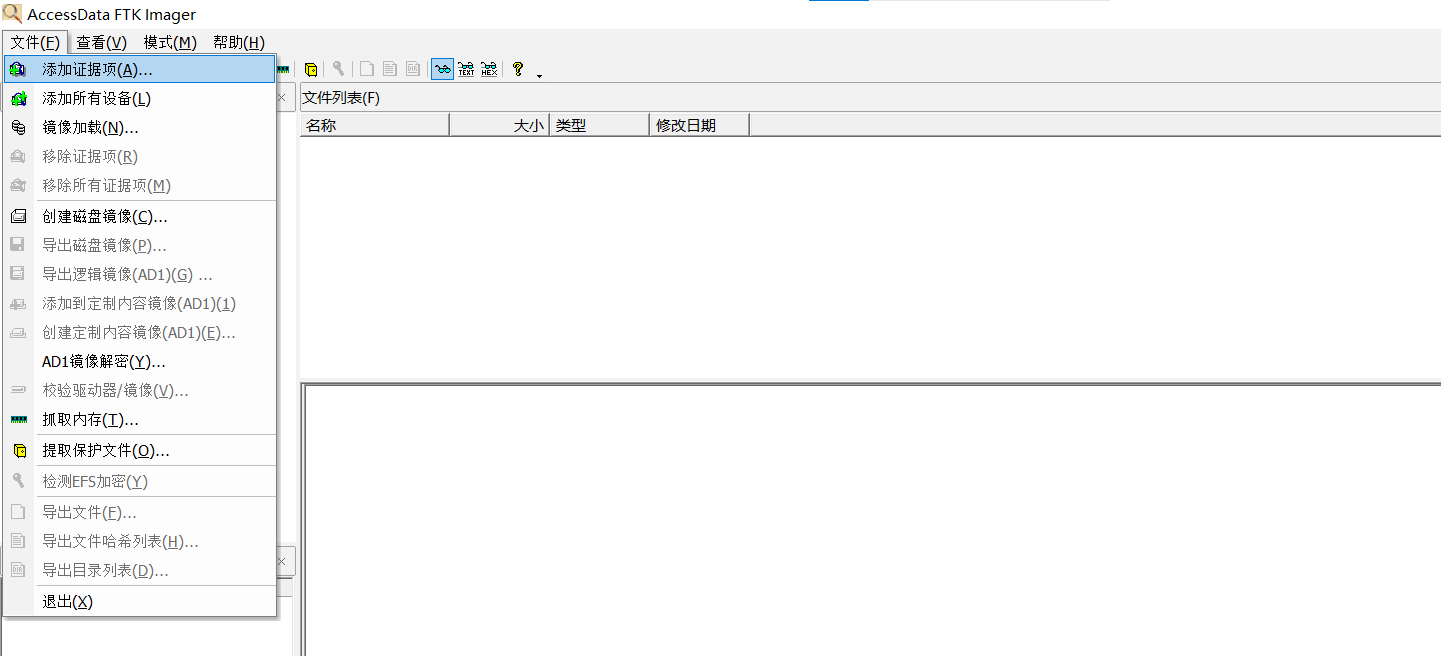Click the lined-page hash list toolbar icon
The width and height of the screenshot is (1441, 656).
coord(390,69)
